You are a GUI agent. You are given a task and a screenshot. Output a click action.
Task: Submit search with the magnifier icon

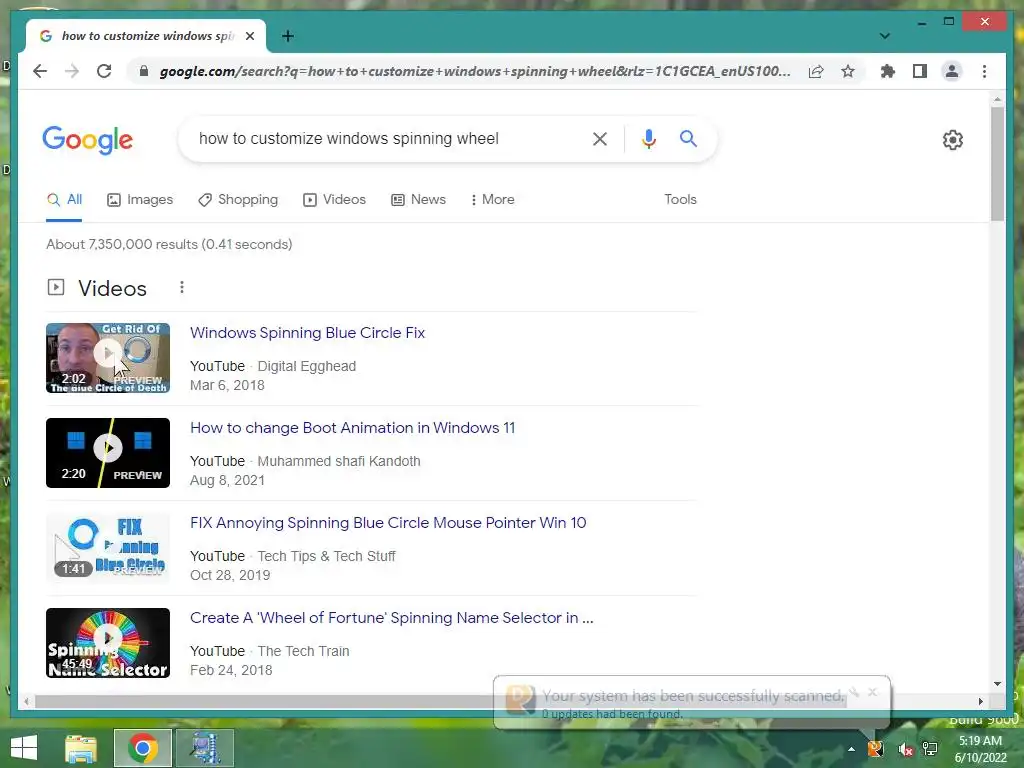688,138
